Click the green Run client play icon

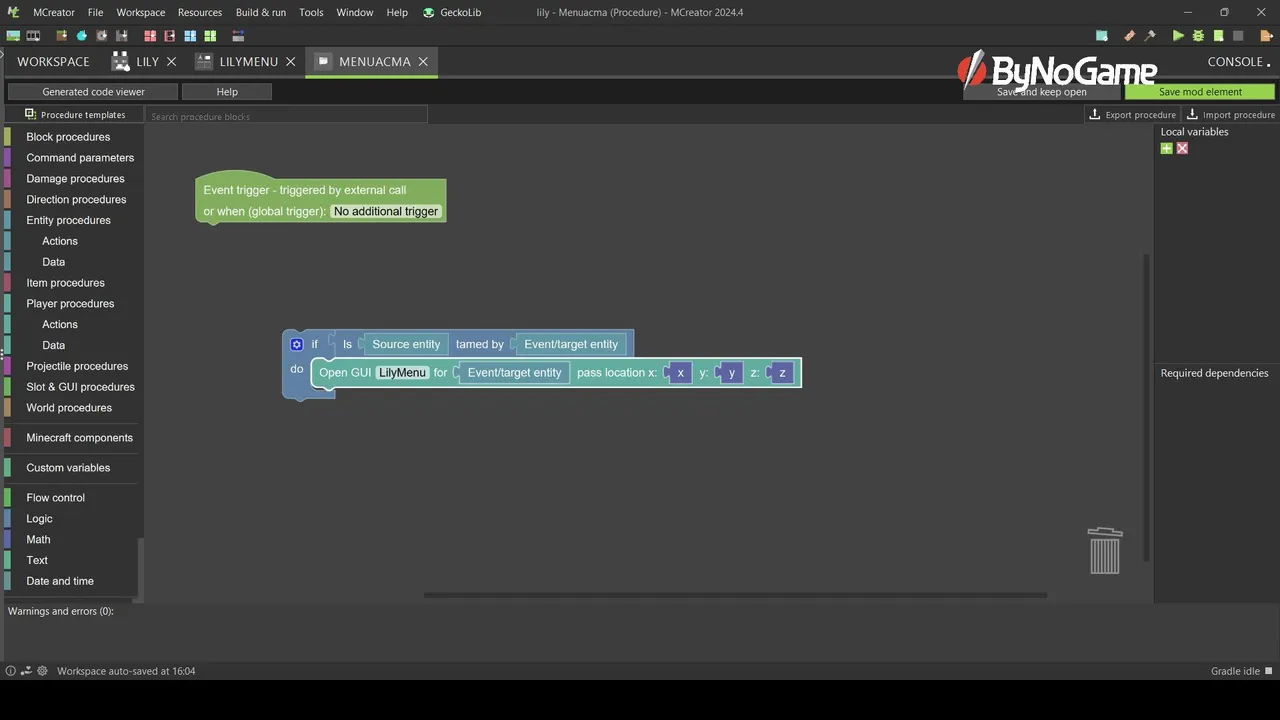[x=1178, y=36]
